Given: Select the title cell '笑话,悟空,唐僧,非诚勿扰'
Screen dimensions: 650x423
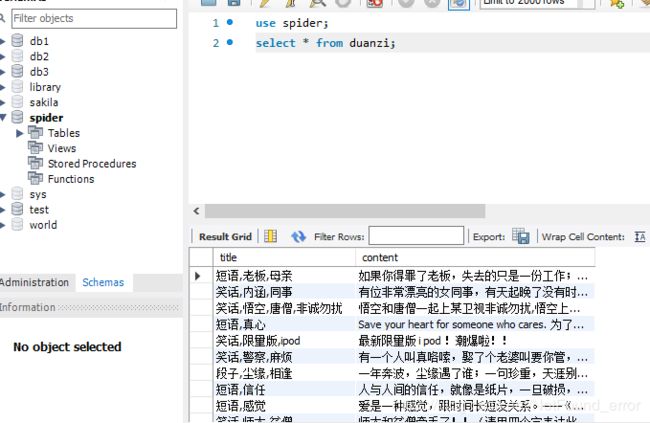Looking at the screenshot, I should point(284,308).
